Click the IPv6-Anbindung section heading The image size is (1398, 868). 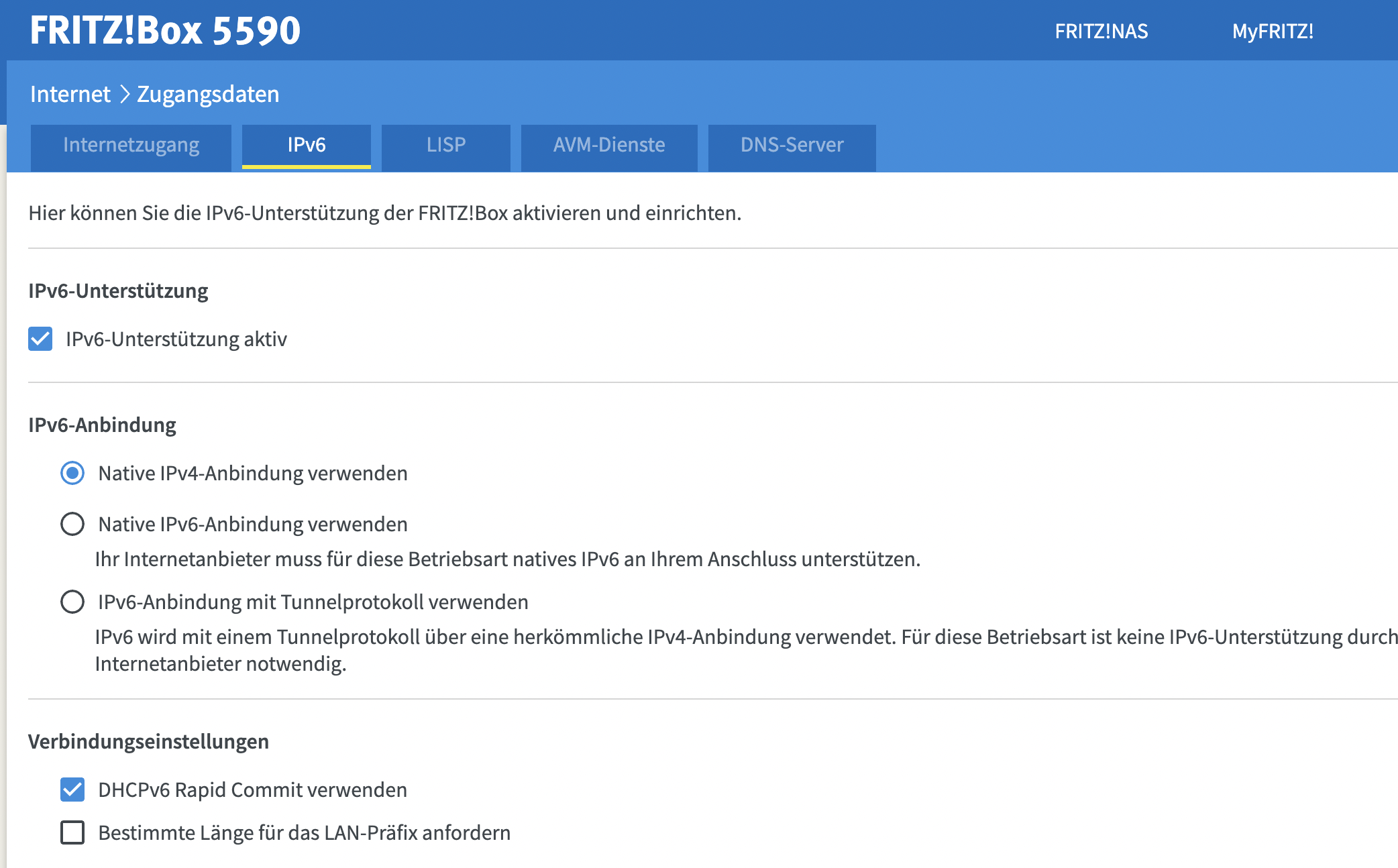(x=102, y=425)
